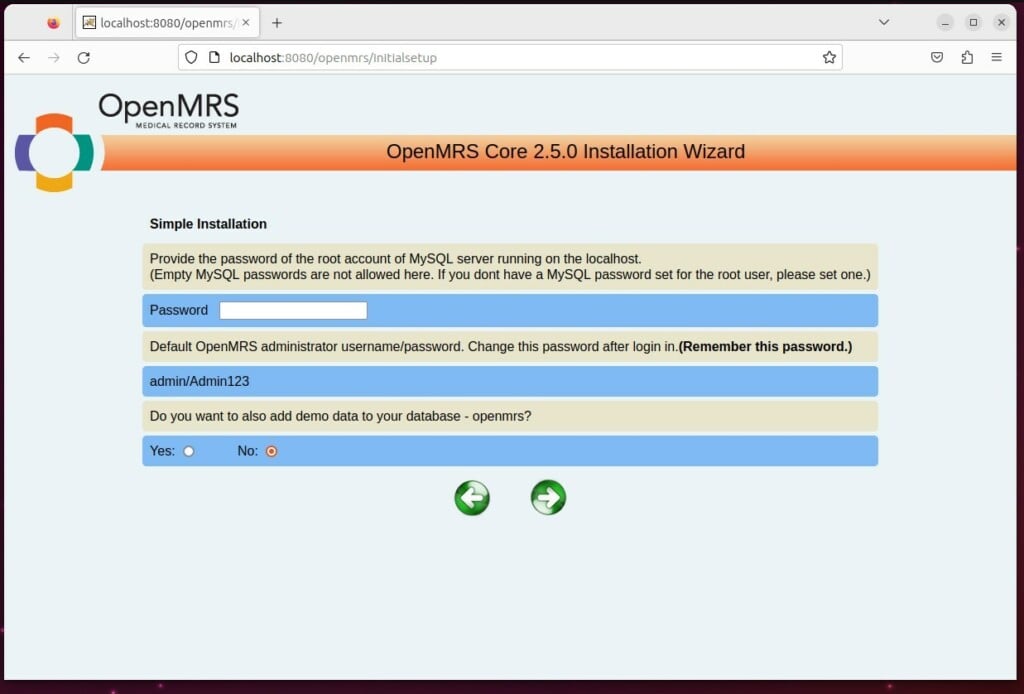The width and height of the screenshot is (1024, 694).
Task: Select the No radio button
Action: coord(271,450)
